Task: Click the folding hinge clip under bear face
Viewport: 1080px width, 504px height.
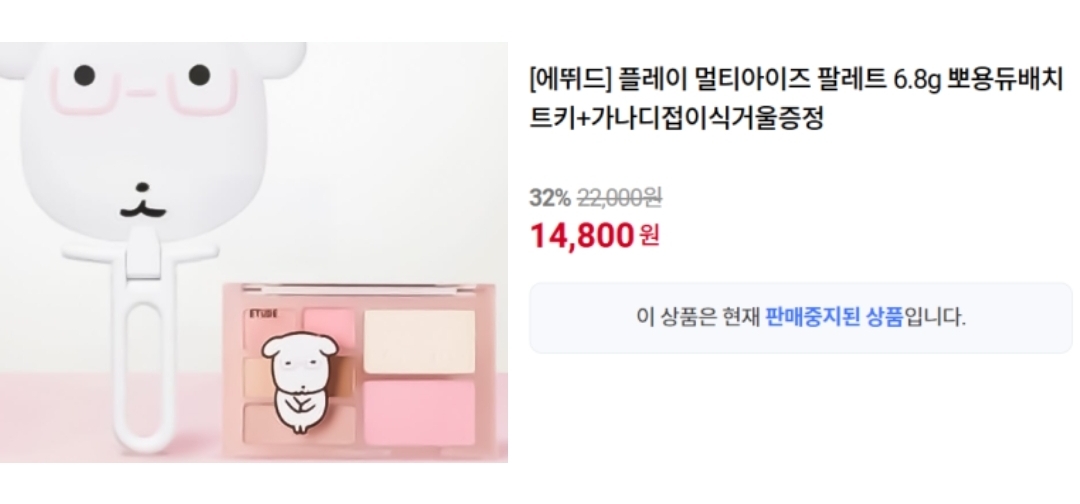Action: point(143,252)
